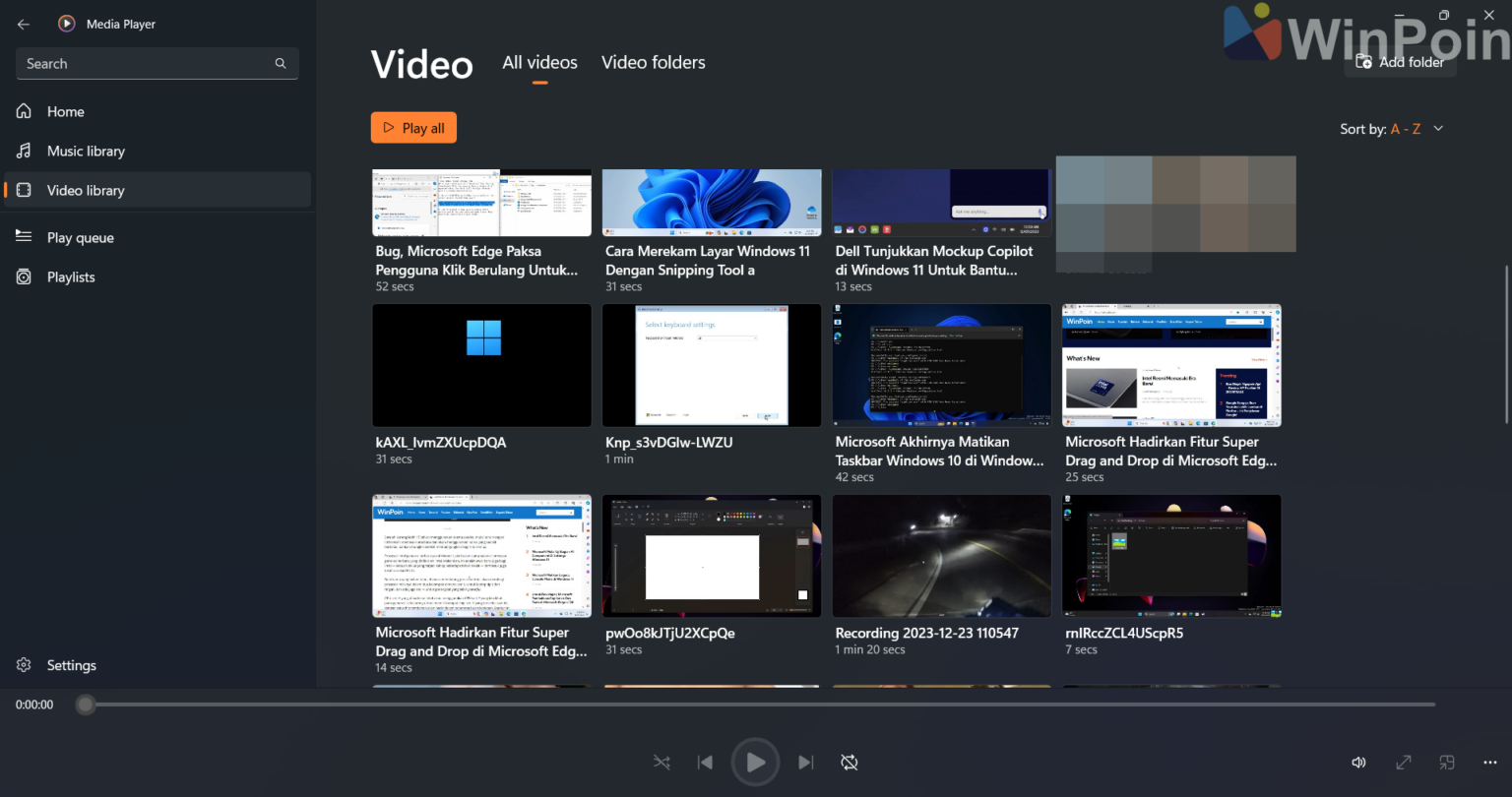Switch to the Video folders tab

tap(653, 62)
